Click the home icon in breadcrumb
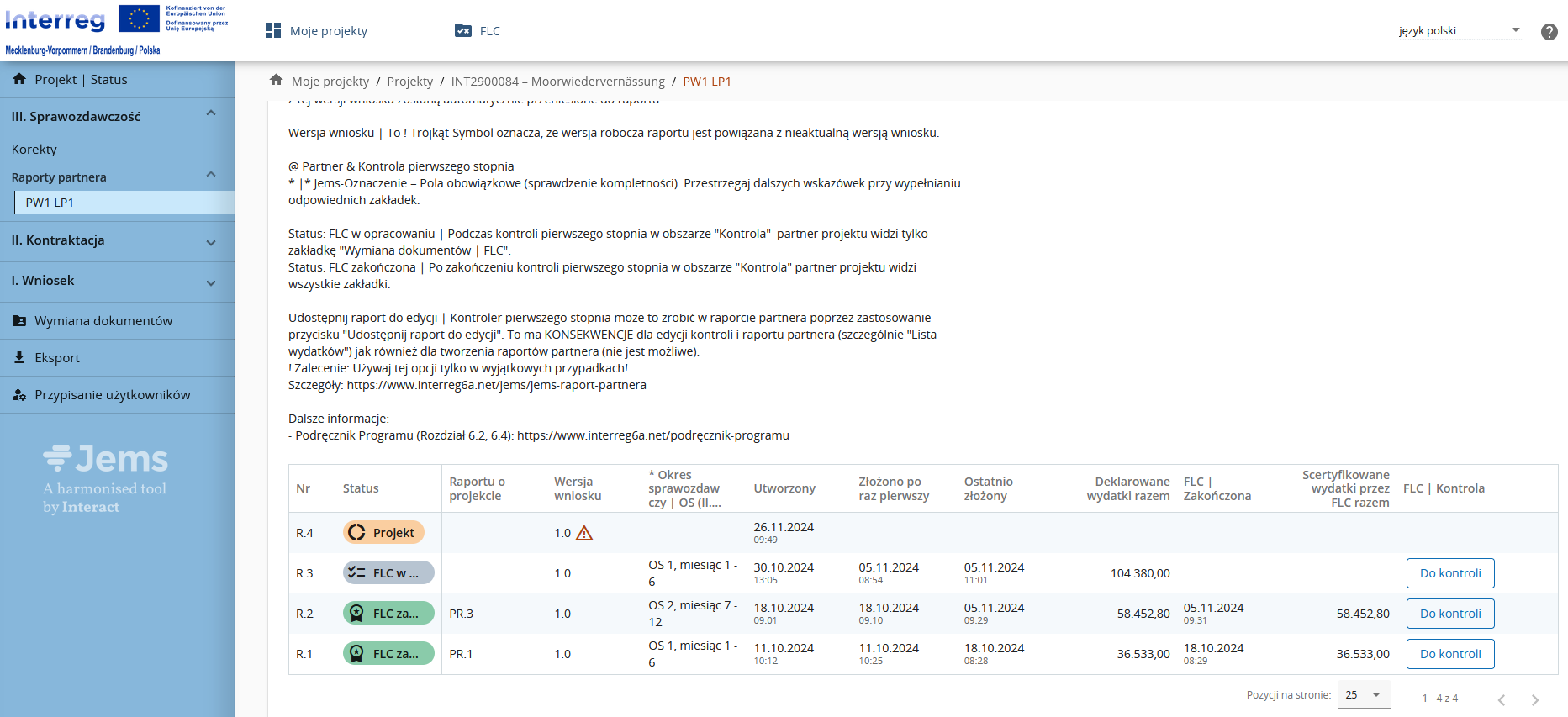The width and height of the screenshot is (1568, 717). pyautogui.click(x=276, y=80)
